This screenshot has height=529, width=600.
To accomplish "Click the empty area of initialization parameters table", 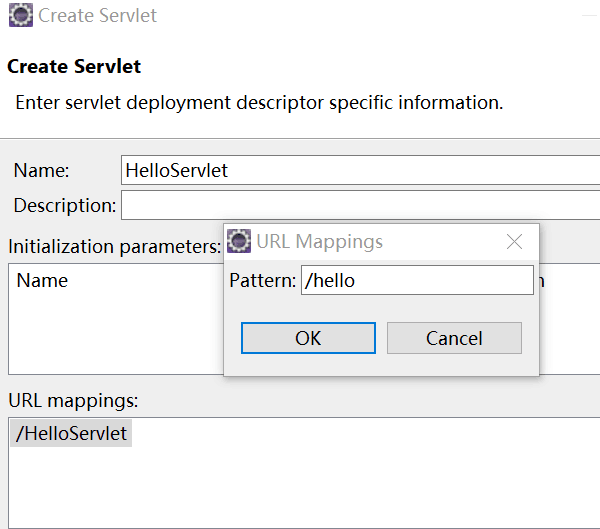I will 115,333.
